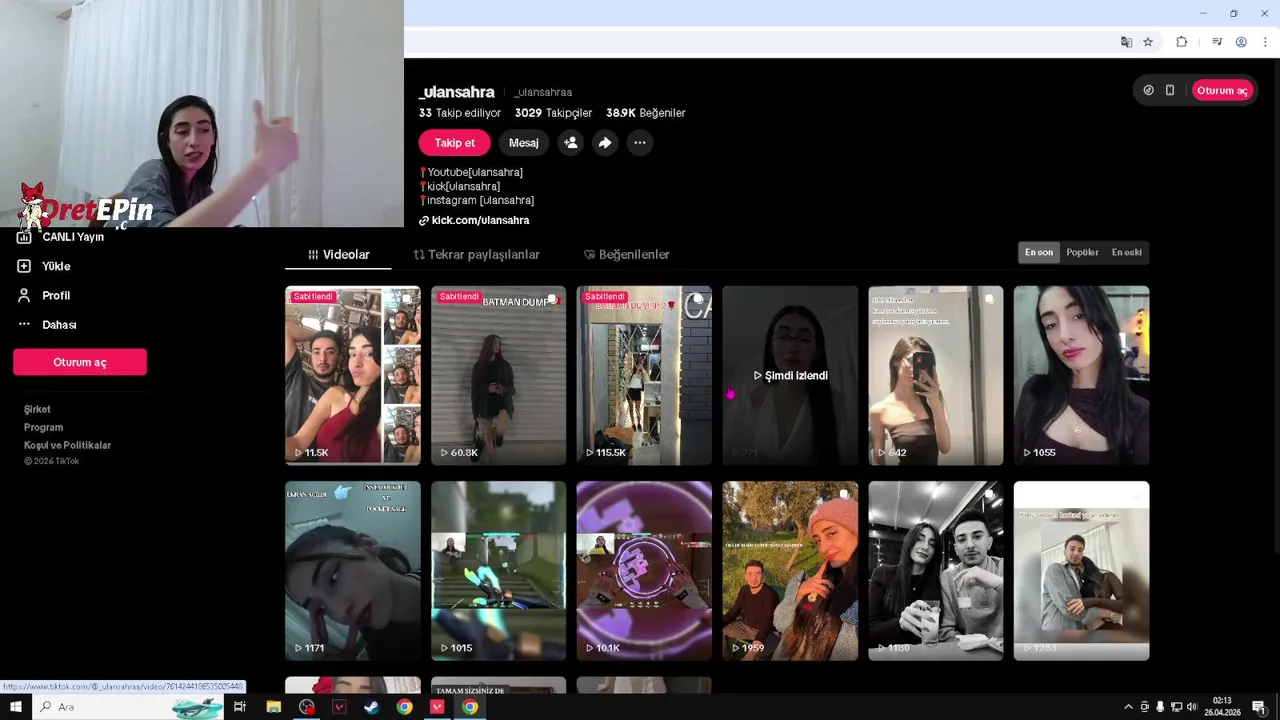Select the En eski sort option
Viewport: 1280px width, 720px height.
tap(1126, 252)
